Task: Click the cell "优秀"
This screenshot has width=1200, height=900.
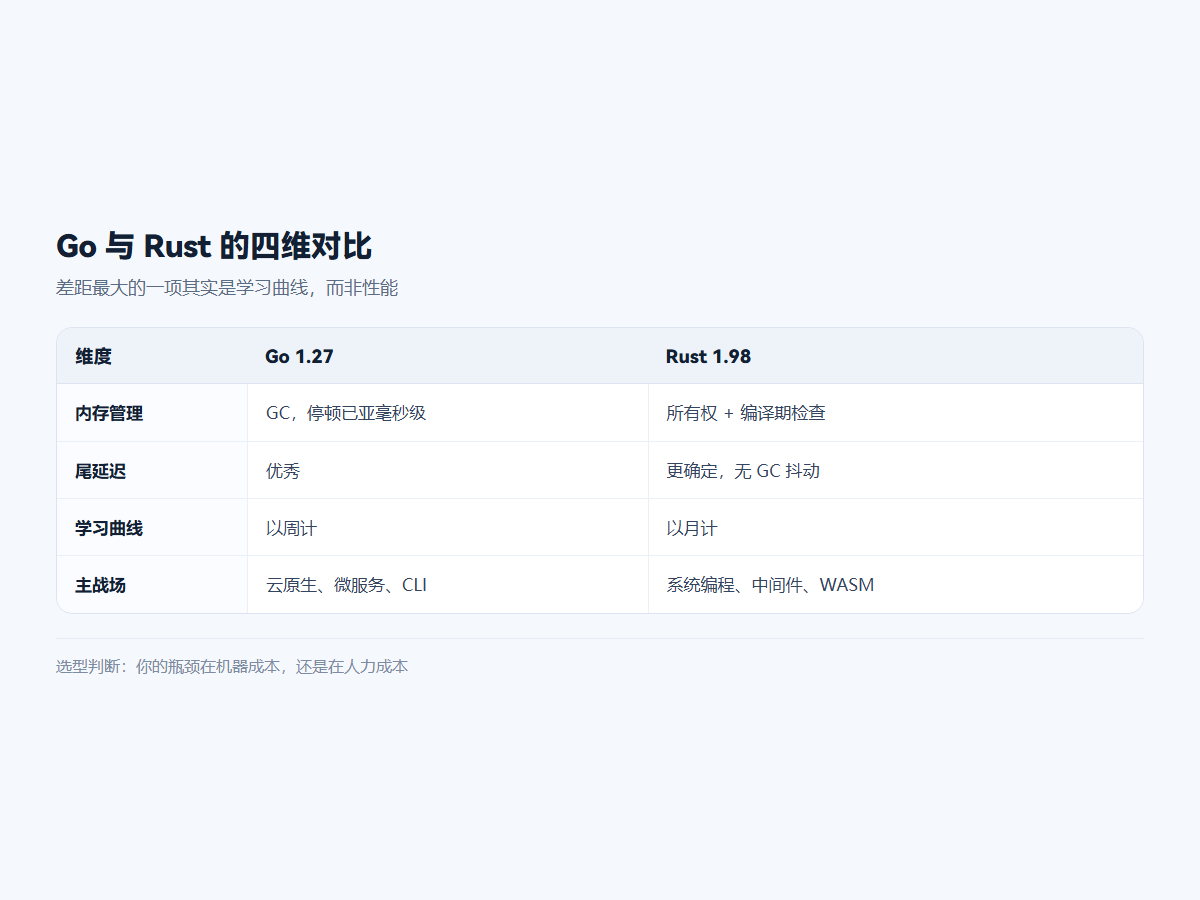Action: point(447,471)
